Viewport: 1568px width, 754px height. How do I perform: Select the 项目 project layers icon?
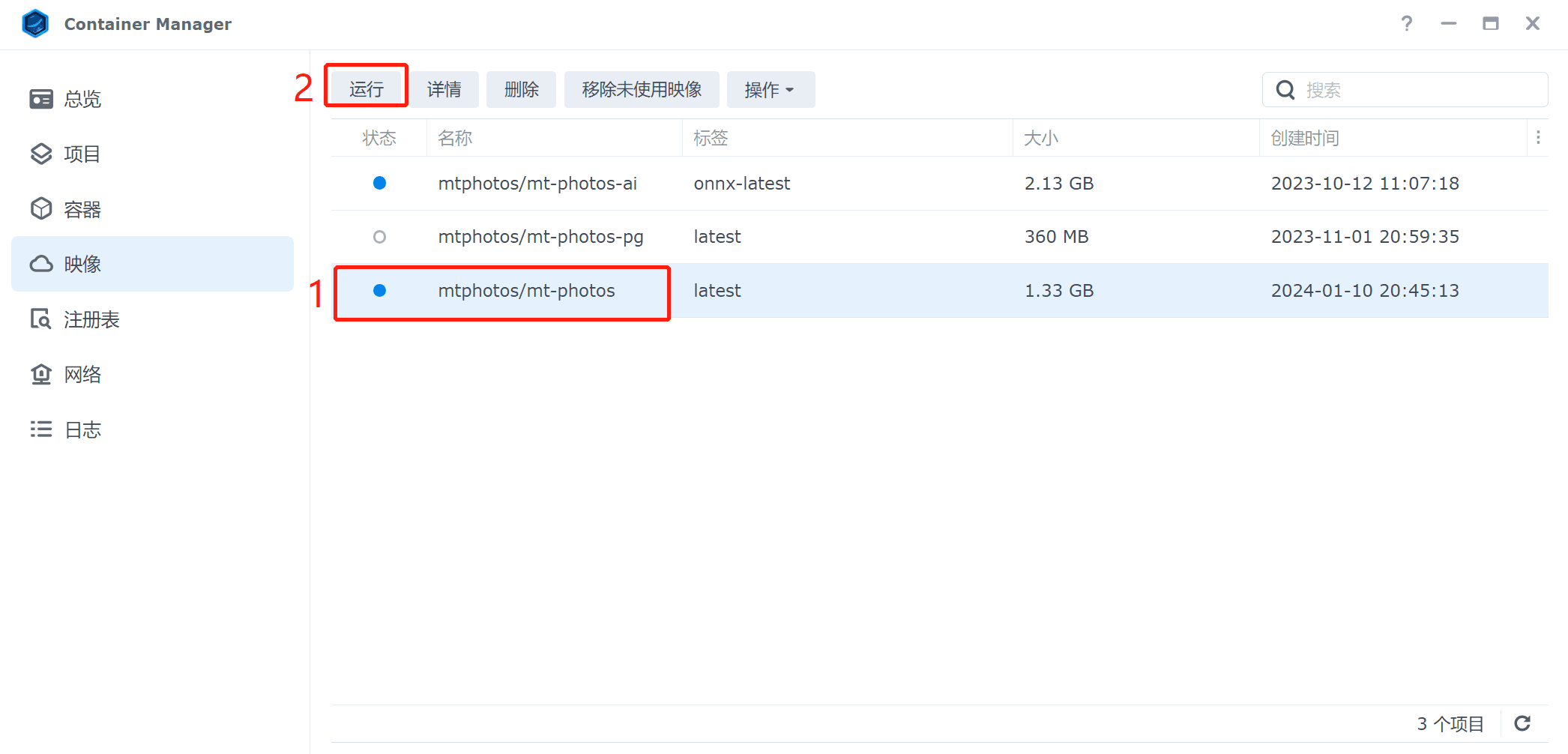tap(41, 154)
